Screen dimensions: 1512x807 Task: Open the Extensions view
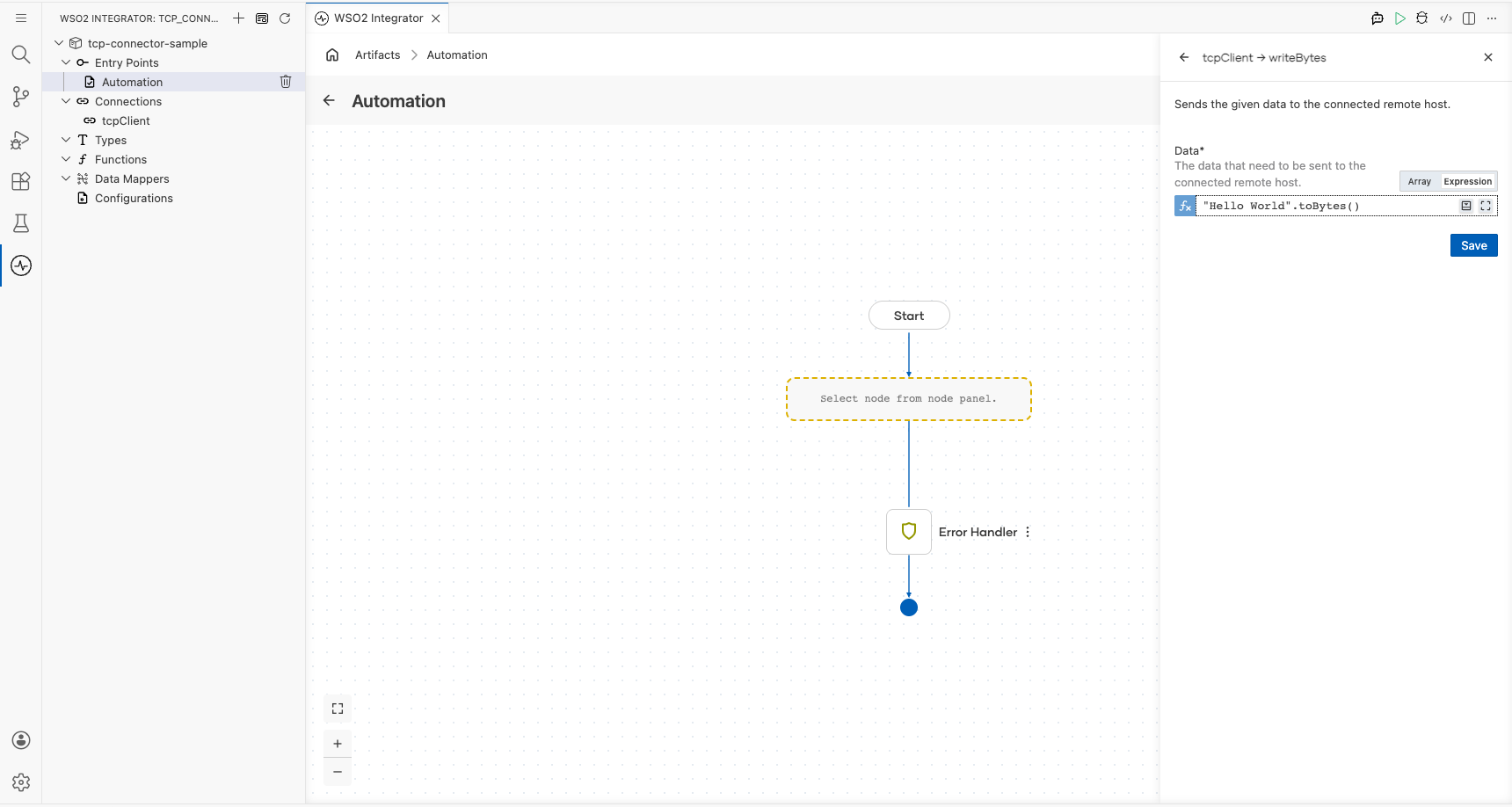(x=21, y=181)
